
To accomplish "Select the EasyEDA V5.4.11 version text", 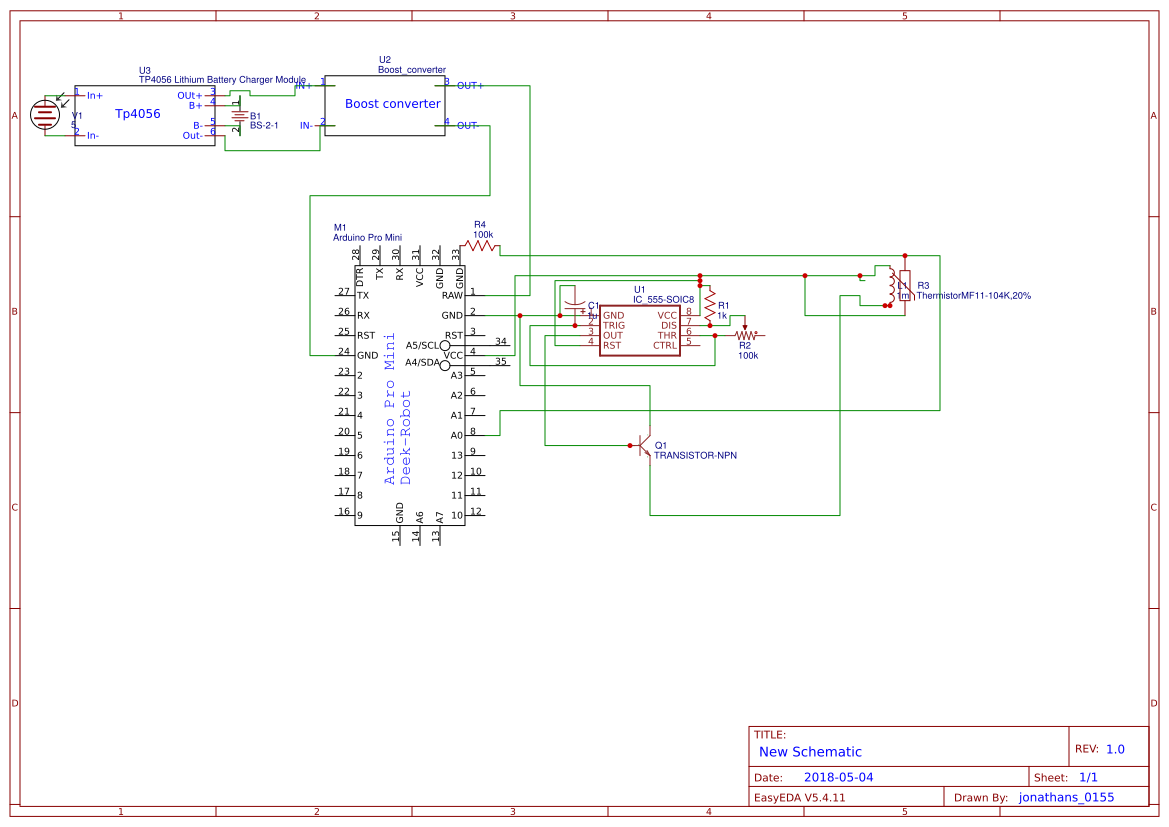I will [798, 797].
